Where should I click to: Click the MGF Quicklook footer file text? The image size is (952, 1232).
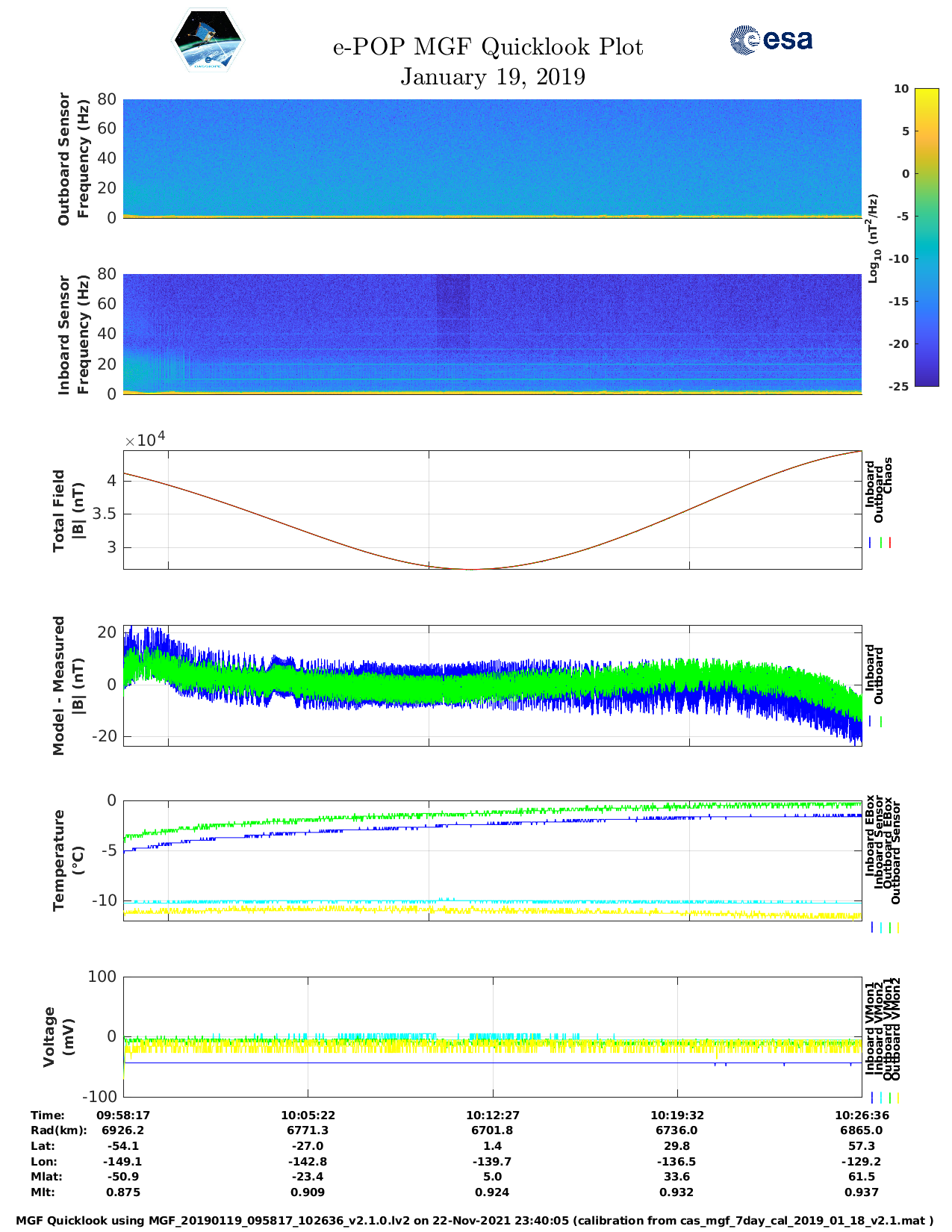tap(475, 1220)
